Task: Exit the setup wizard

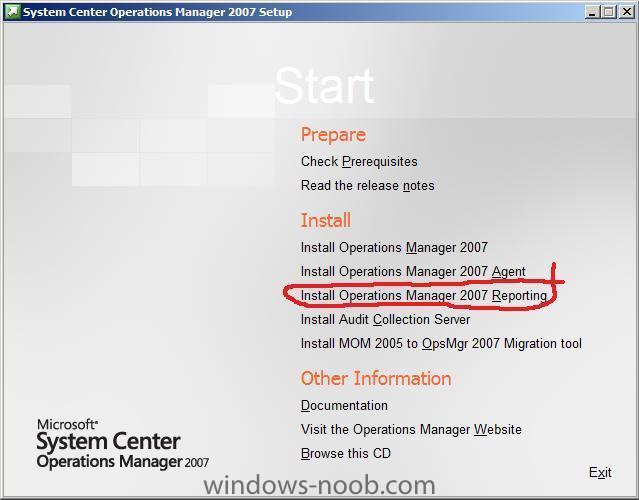Action: click(600, 472)
